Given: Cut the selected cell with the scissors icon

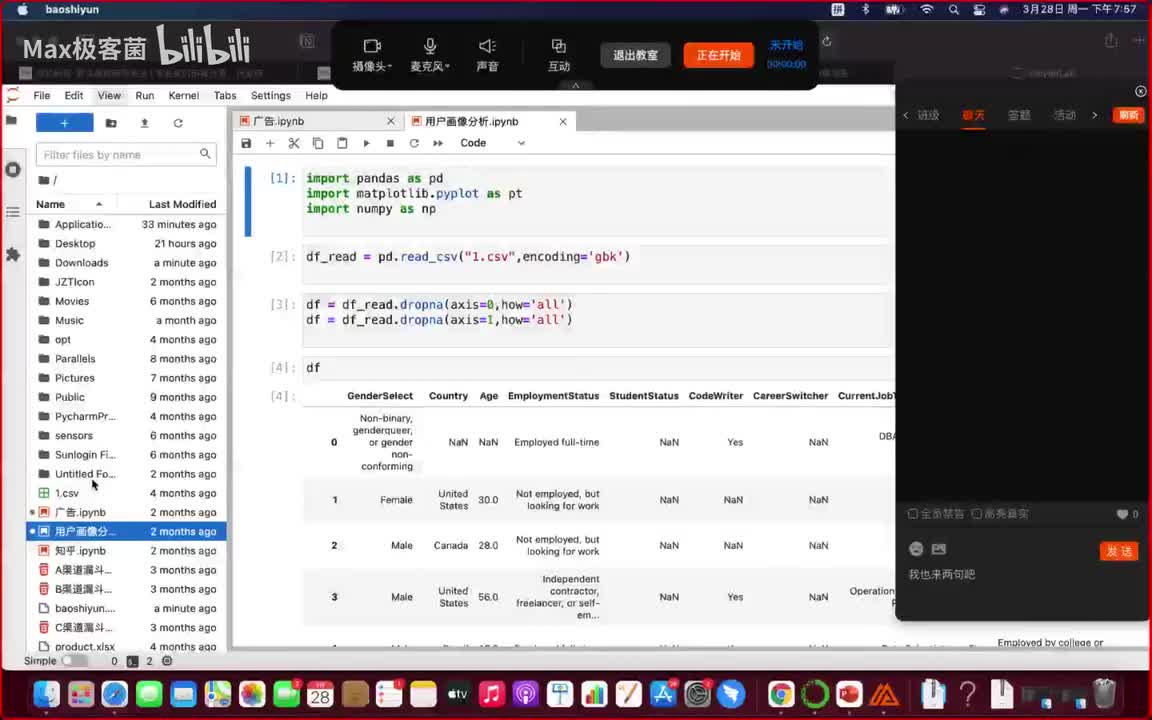Looking at the screenshot, I should coord(294,143).
